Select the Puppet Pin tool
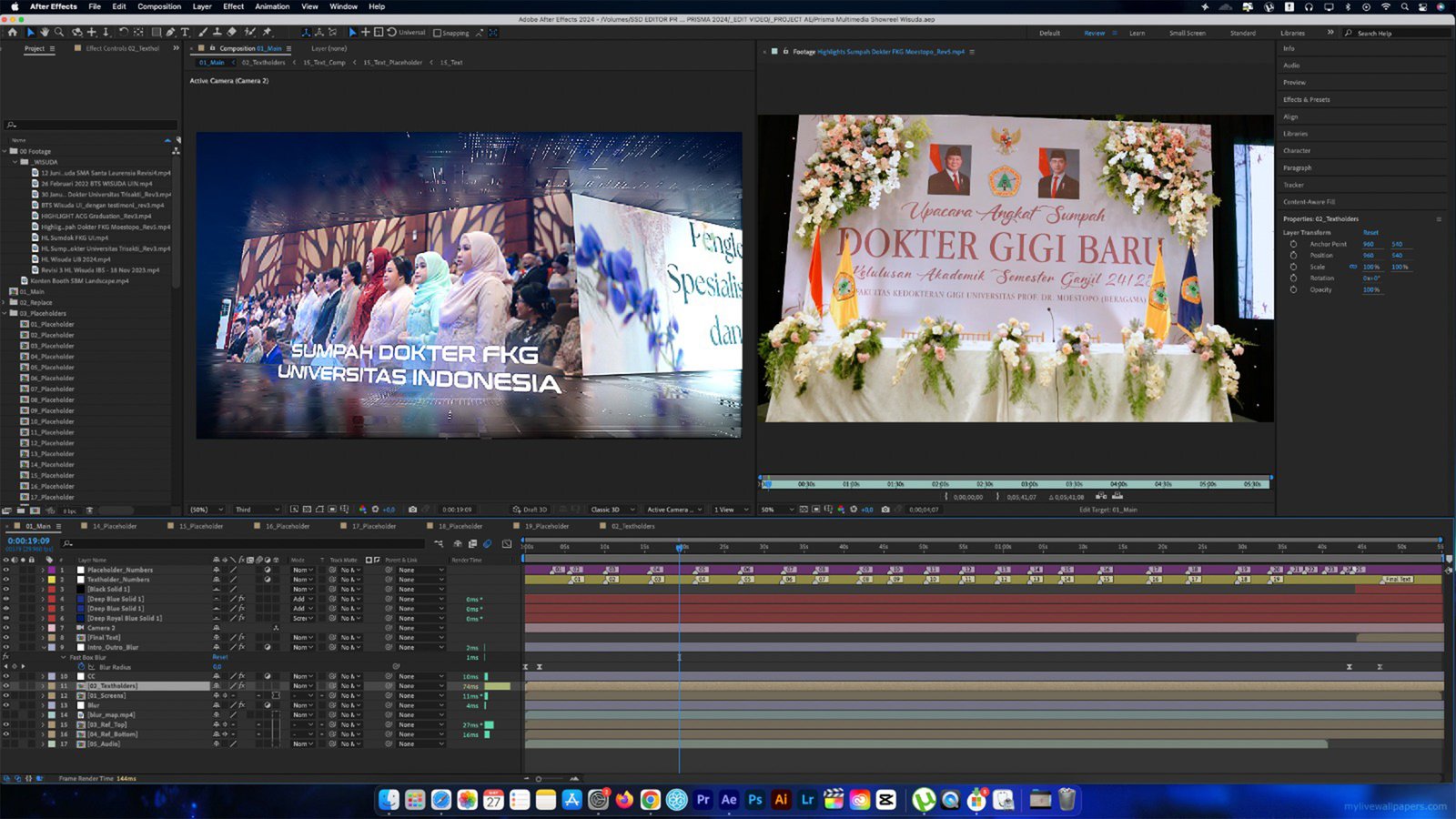 (267, 32)
